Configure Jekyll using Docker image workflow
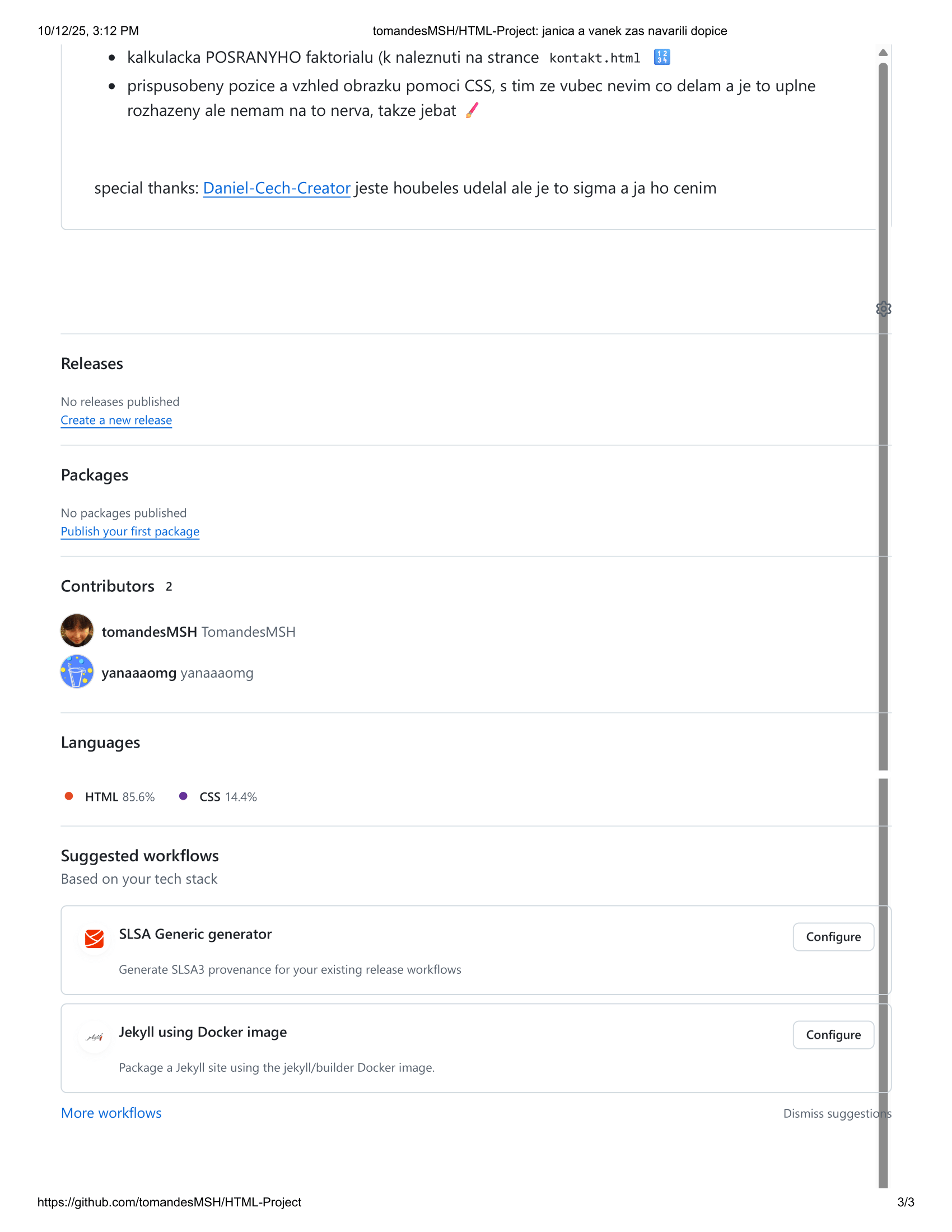 coord(833,1034)
